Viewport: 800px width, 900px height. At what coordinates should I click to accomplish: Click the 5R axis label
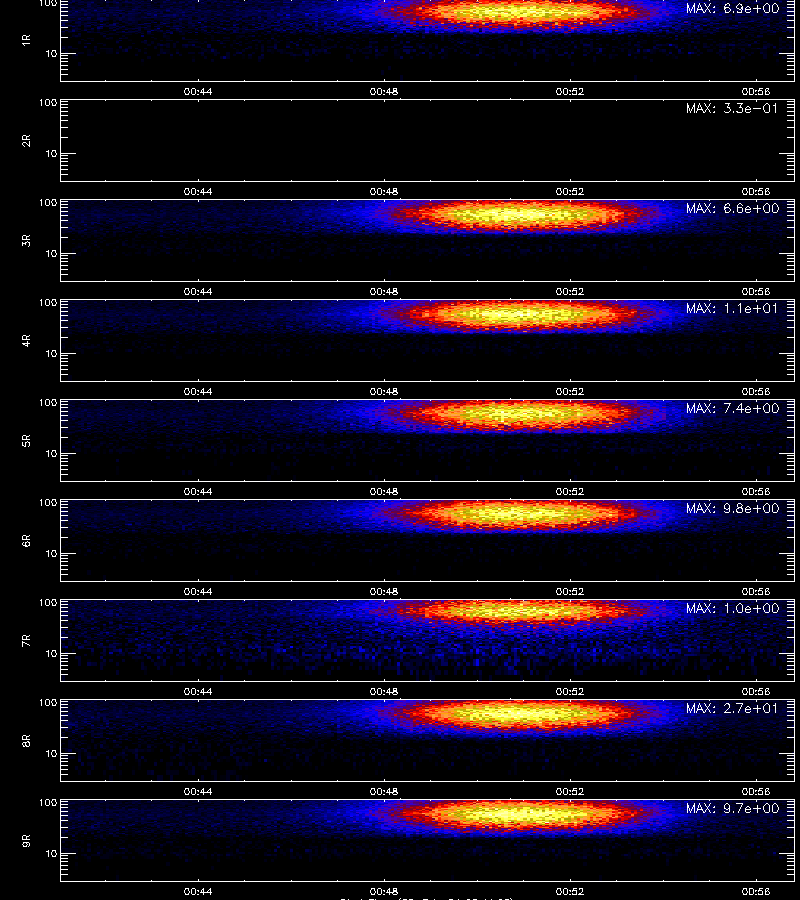26,440
